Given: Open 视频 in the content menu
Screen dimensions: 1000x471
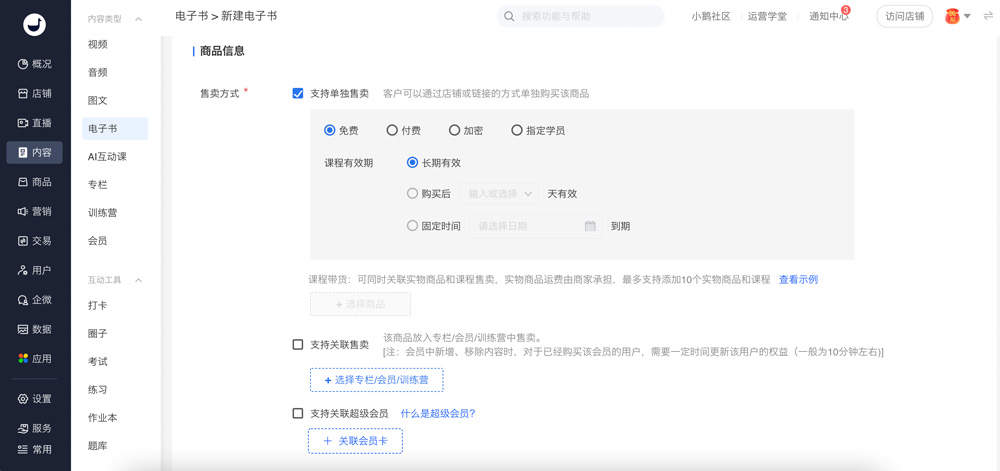Looking at the screenshot, I should 98,45.
